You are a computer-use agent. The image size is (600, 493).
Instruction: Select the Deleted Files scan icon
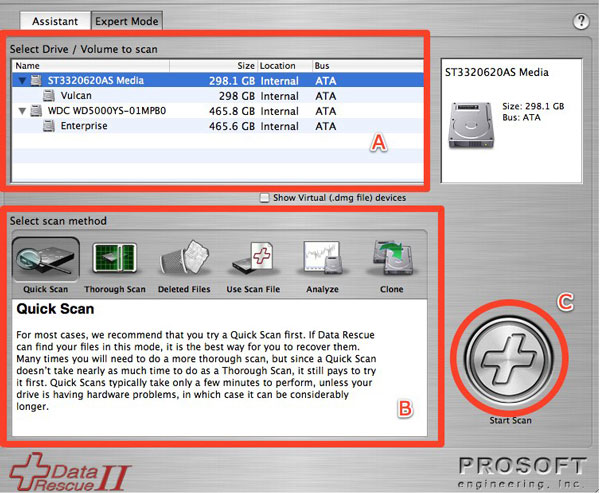184,258
